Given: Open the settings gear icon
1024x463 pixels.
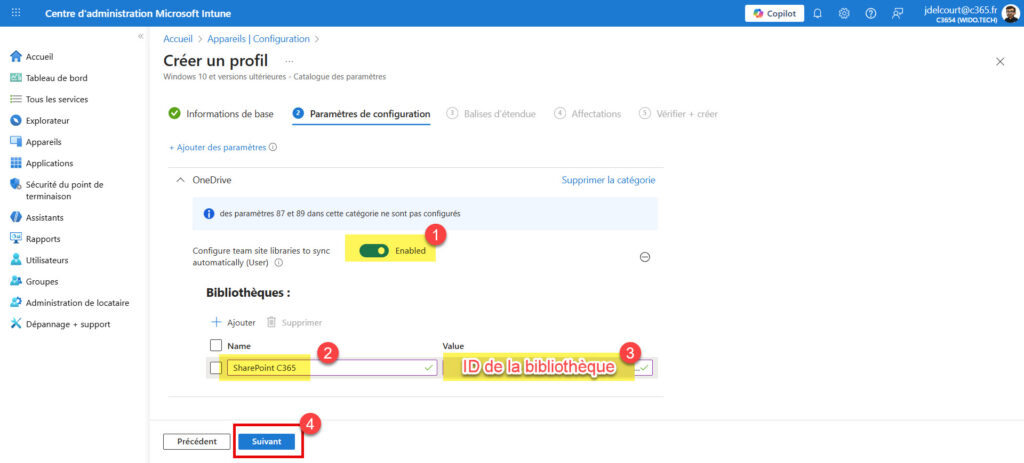Looking at the screenshot, I should tap(844, 13).
